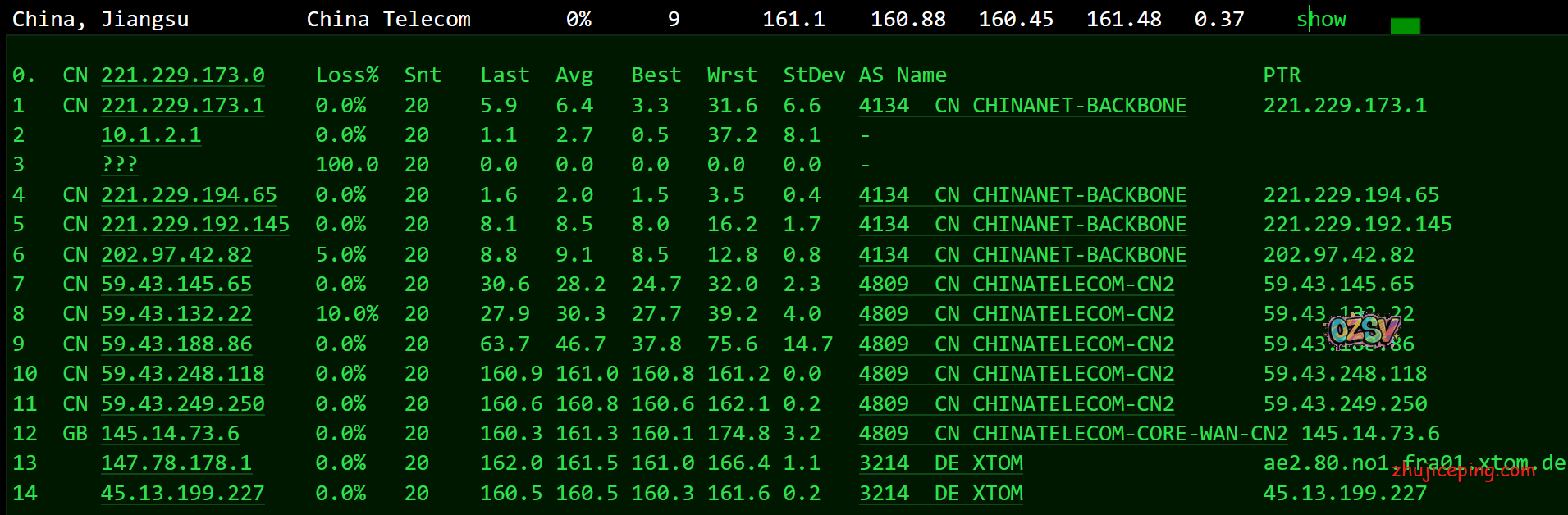Click the zhujiceping.com watermark text
Screen dimensions: 1568x515
click(x=1464, y=471)
